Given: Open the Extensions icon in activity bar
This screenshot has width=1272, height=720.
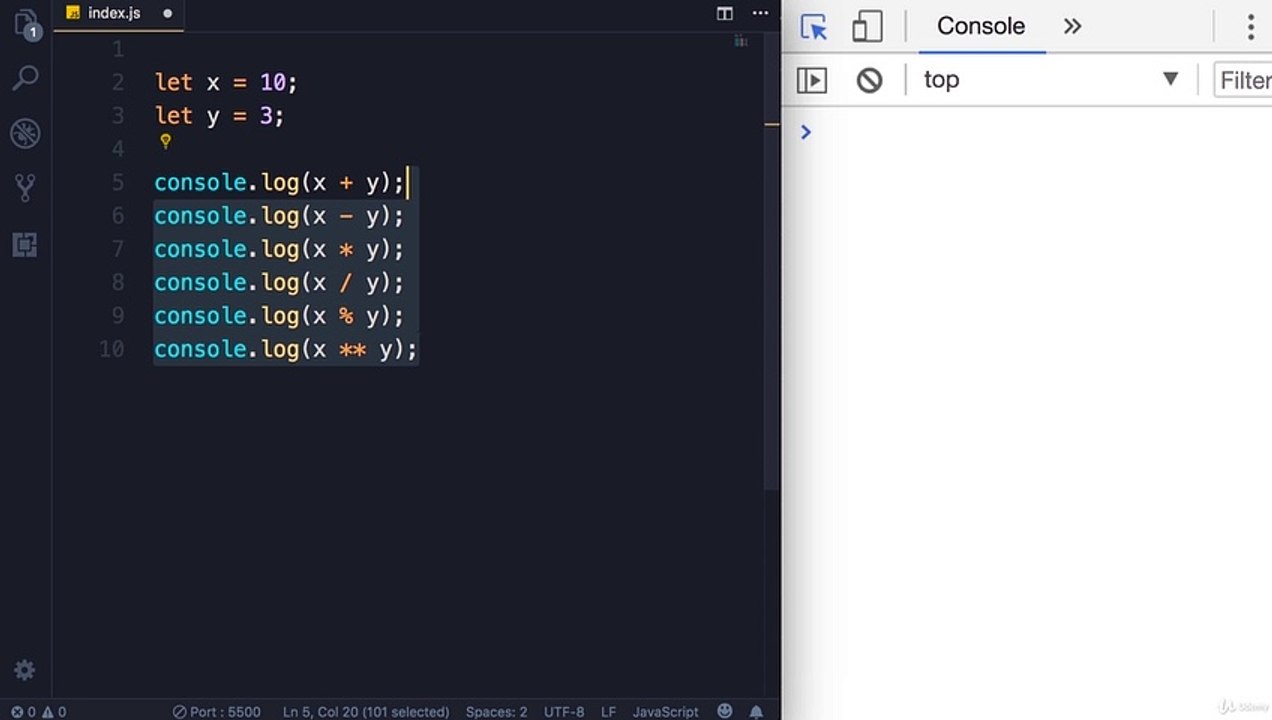Looking at the screenshot, I should click(x=26, y=244).
